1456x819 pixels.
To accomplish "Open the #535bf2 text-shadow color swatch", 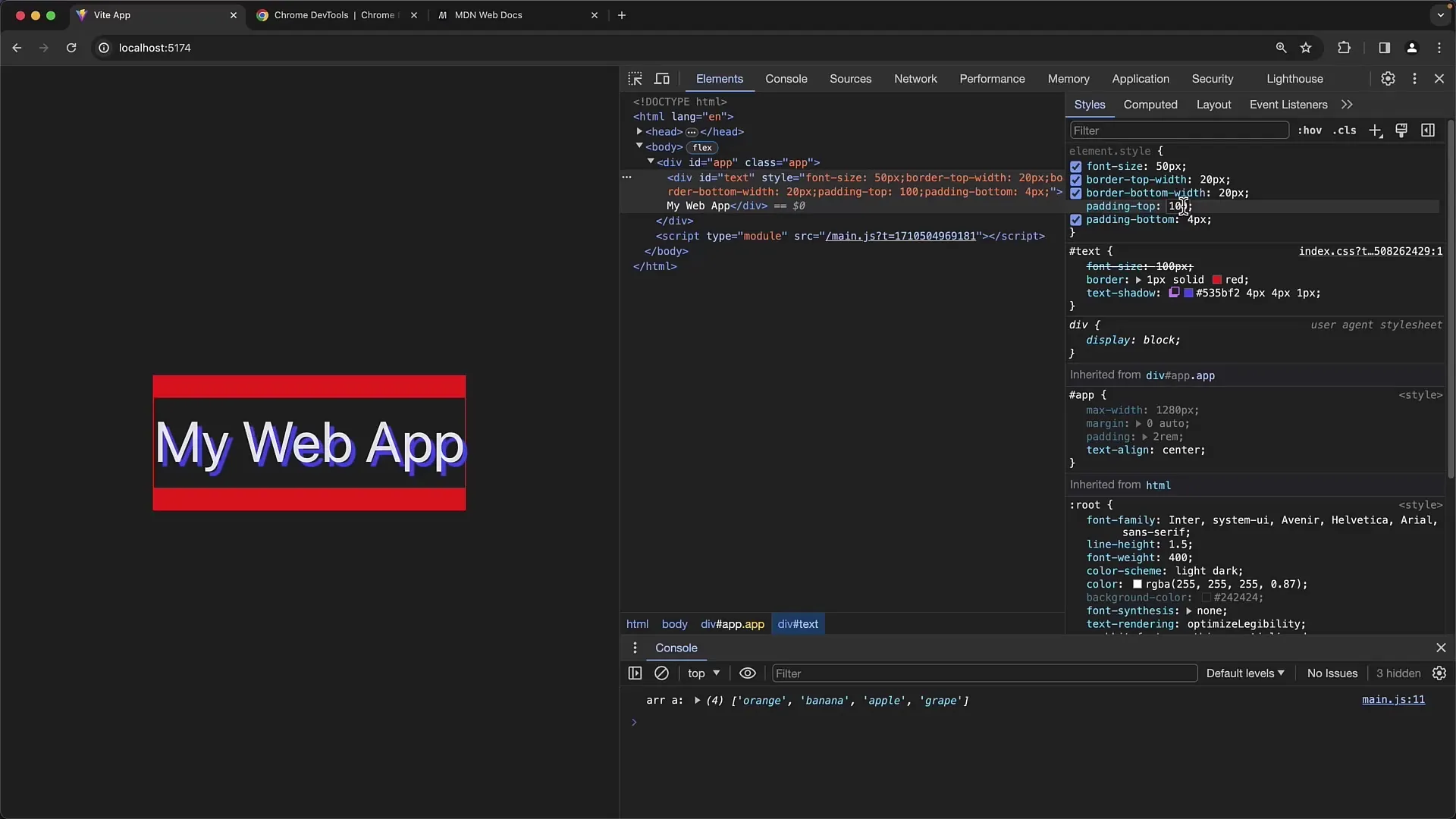I will click(1189, 293).
